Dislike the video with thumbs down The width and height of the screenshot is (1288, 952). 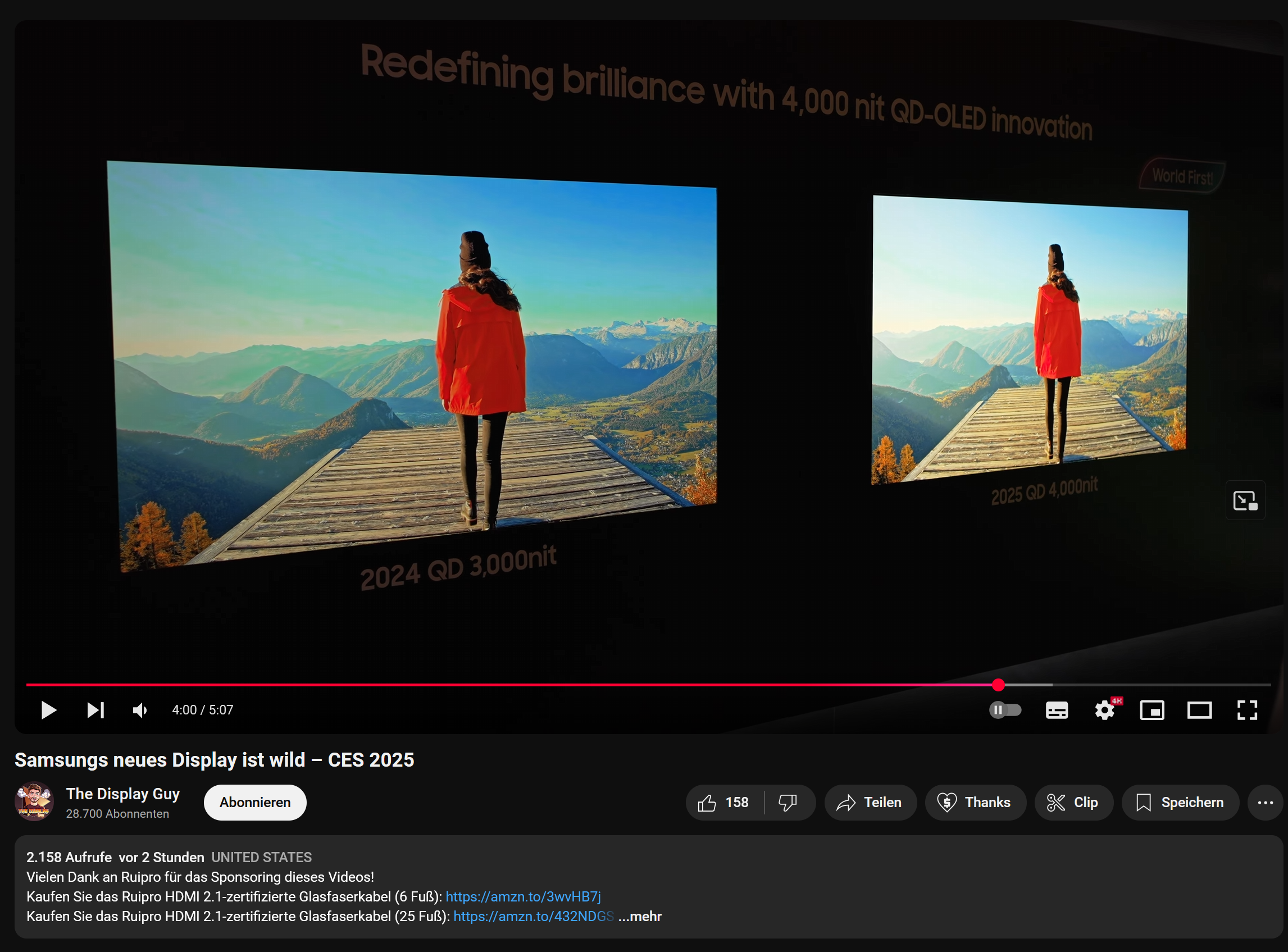[788, 802]
